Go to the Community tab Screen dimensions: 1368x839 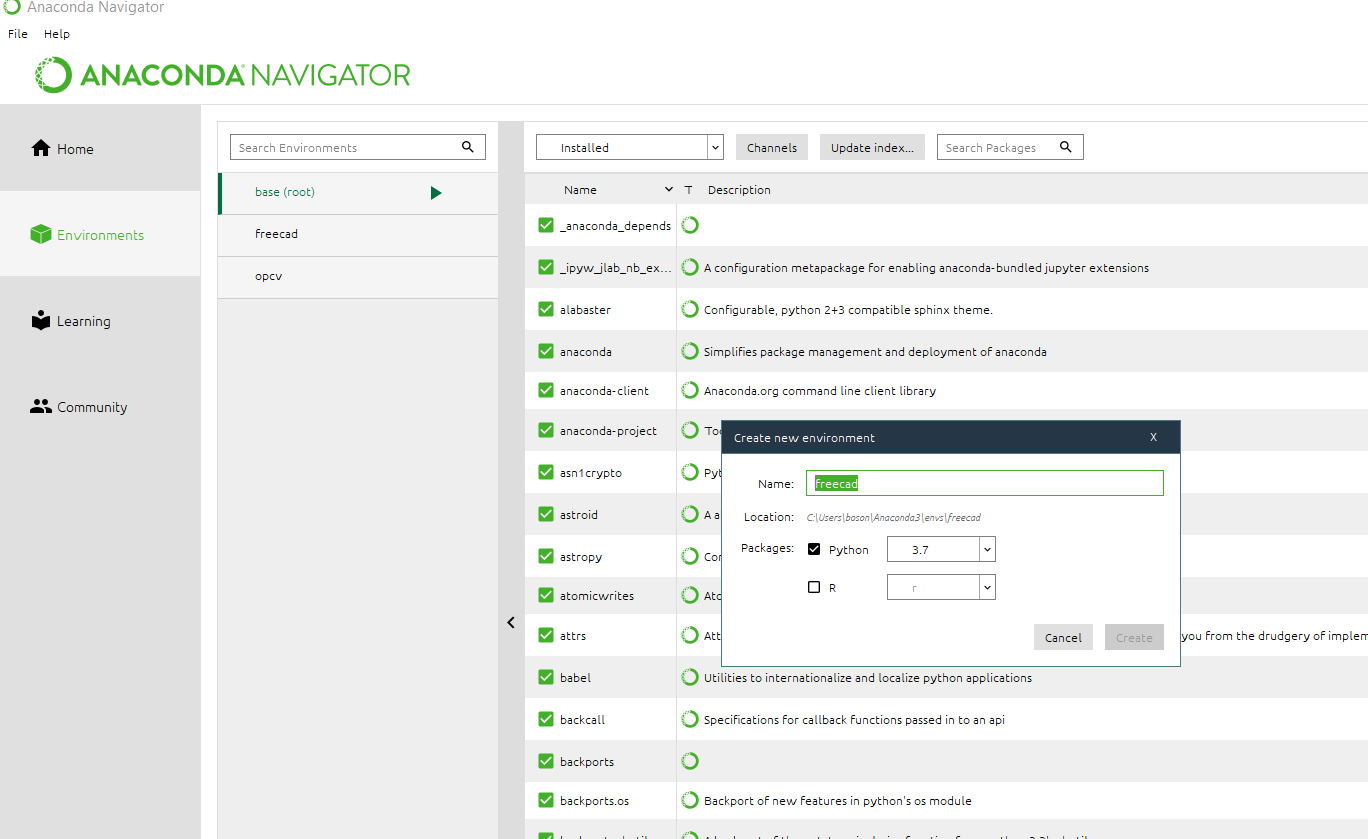[x=100, y=406]
